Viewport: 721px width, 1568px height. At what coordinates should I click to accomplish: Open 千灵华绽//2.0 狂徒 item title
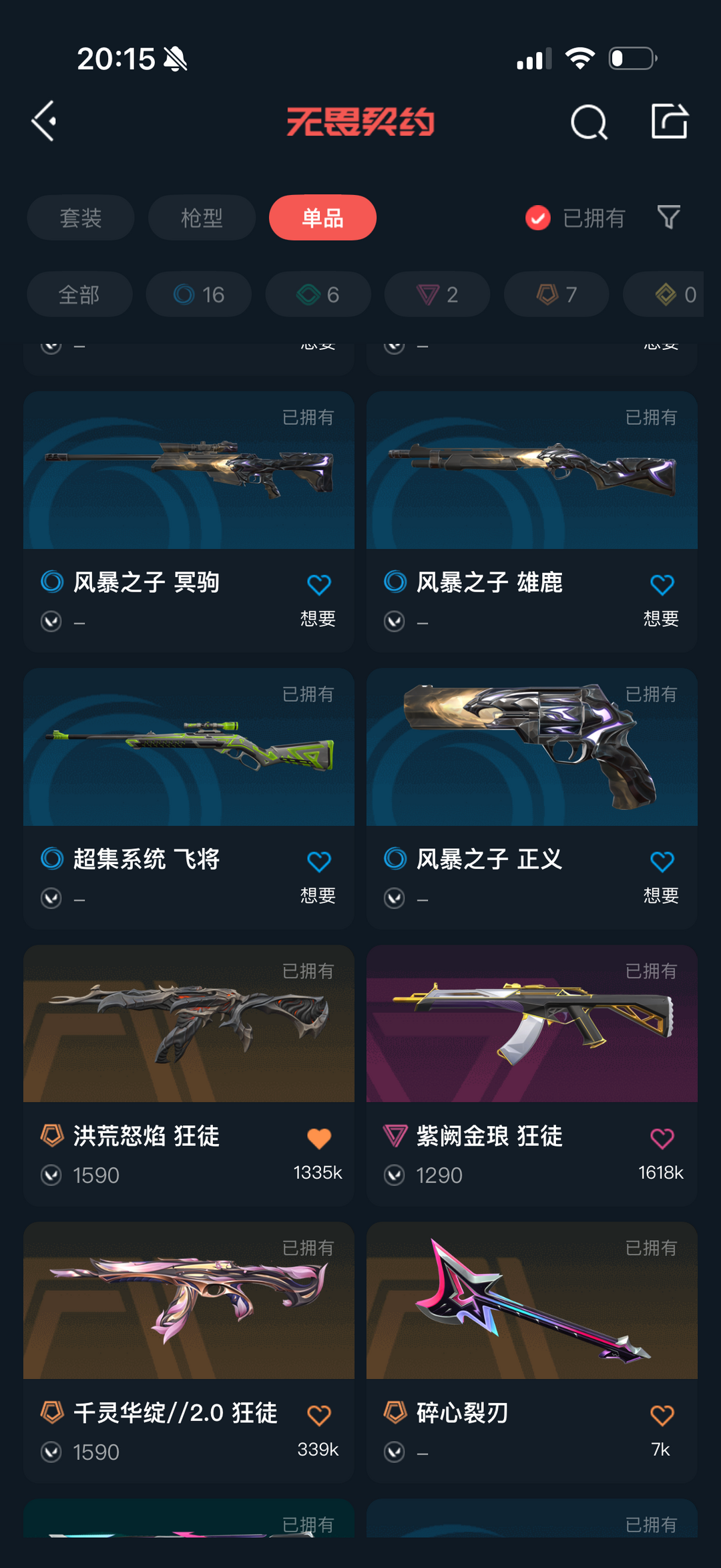pos(175,1413)
